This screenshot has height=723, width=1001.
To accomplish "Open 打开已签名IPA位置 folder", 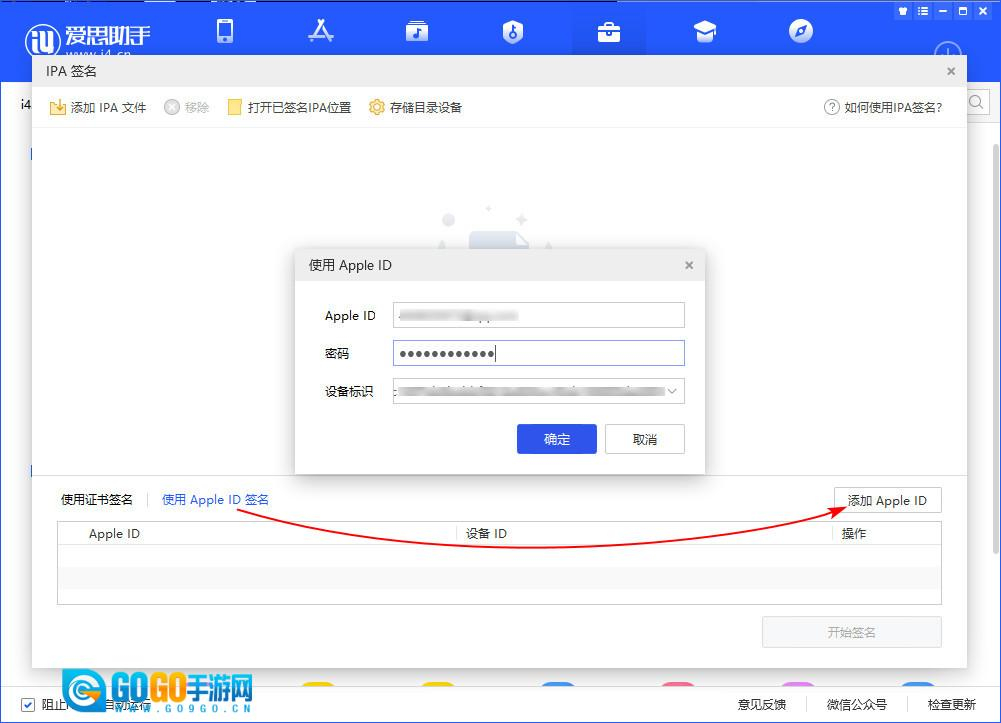I will [x=289, y=107].
